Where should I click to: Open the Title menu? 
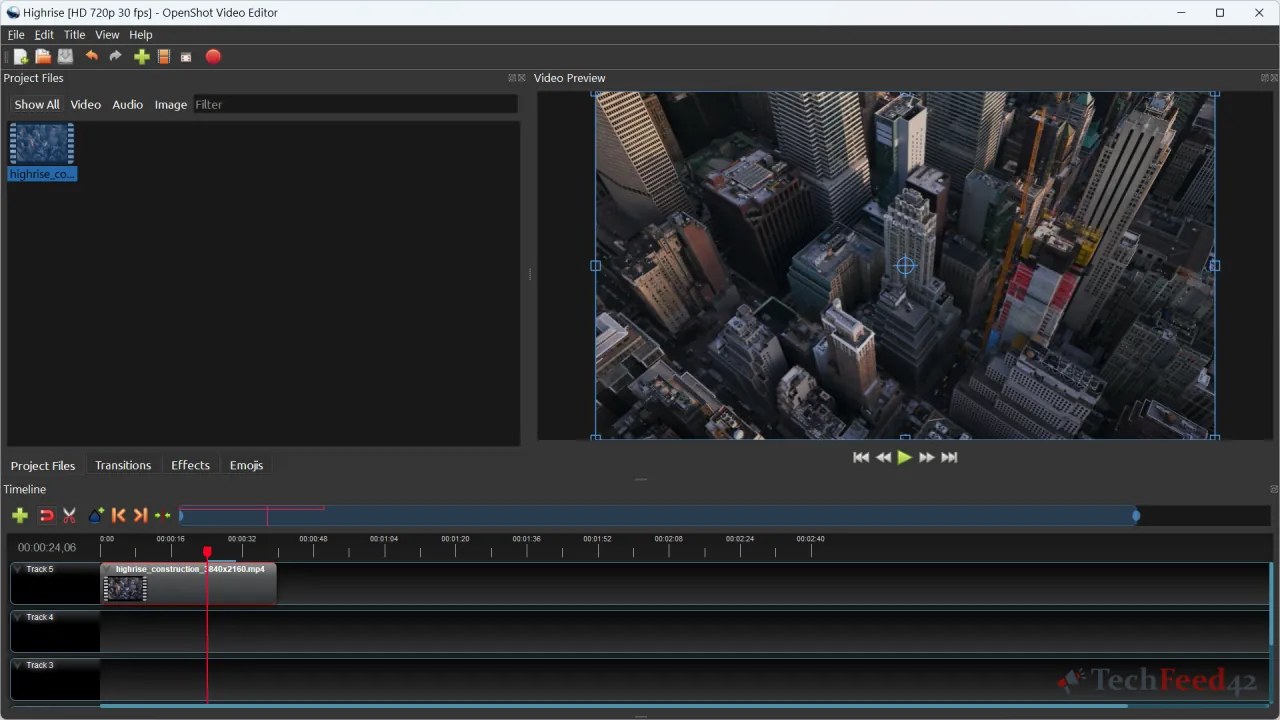click(75, 34)
